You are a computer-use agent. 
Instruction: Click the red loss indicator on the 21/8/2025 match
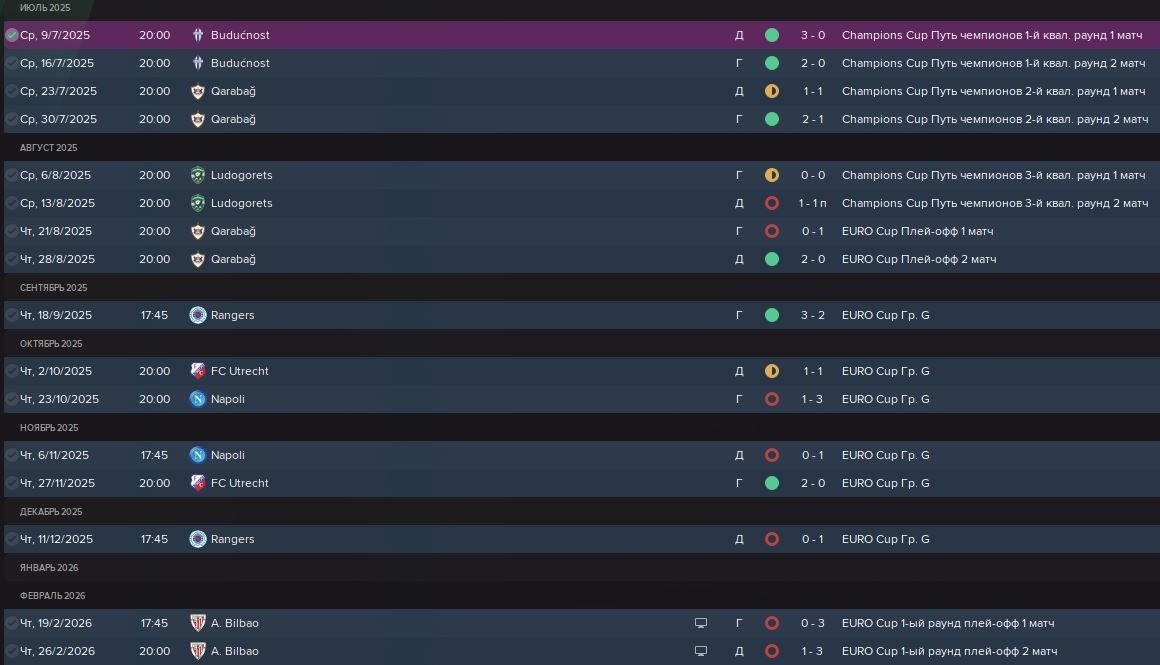[x=772, y=231]
